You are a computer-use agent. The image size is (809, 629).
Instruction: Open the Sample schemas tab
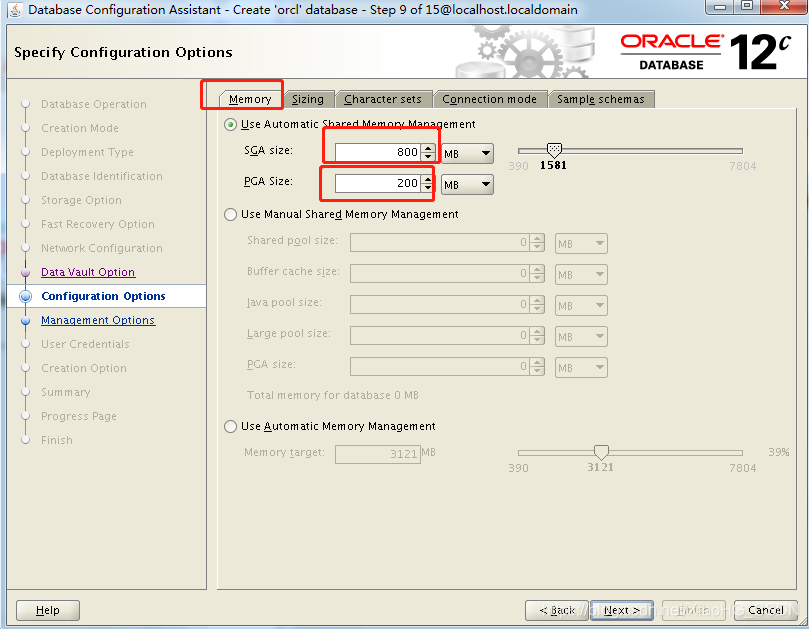[x=601, y=99]
